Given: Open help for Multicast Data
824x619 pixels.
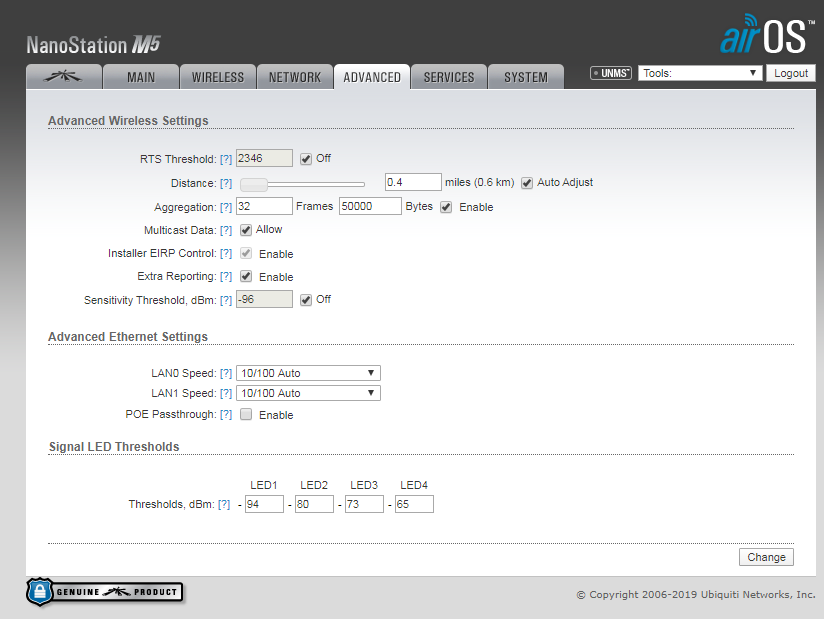Looking at the screenshot, I should [226, 230].
